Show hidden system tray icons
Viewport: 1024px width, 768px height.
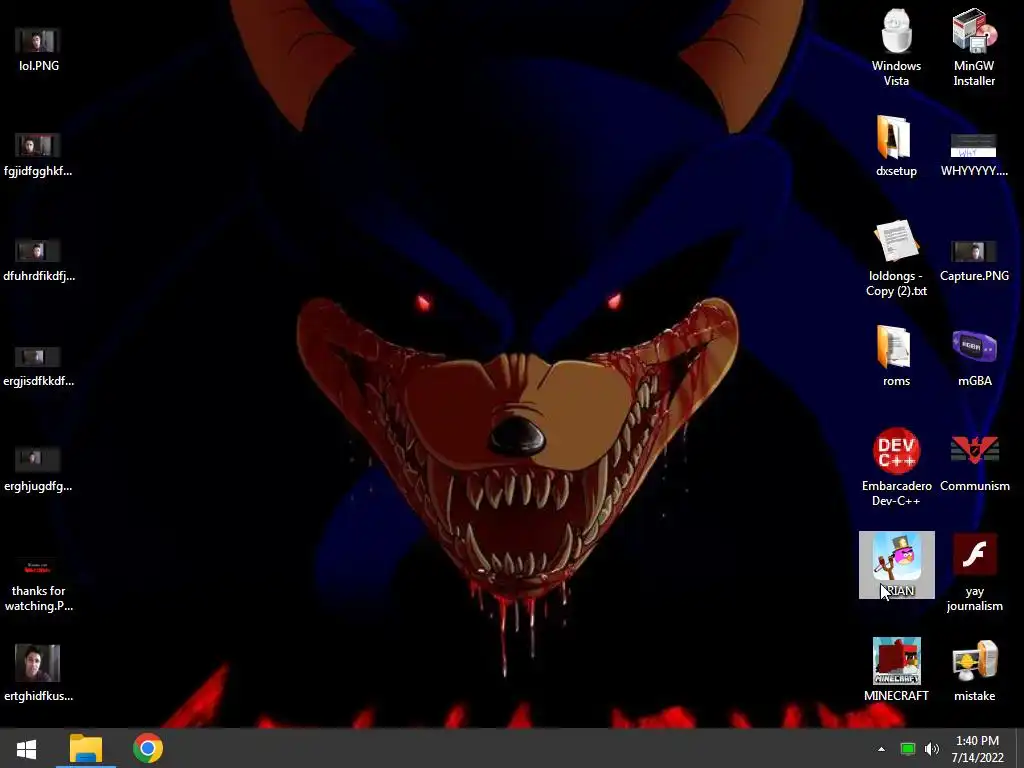click(x=881, y=749)
